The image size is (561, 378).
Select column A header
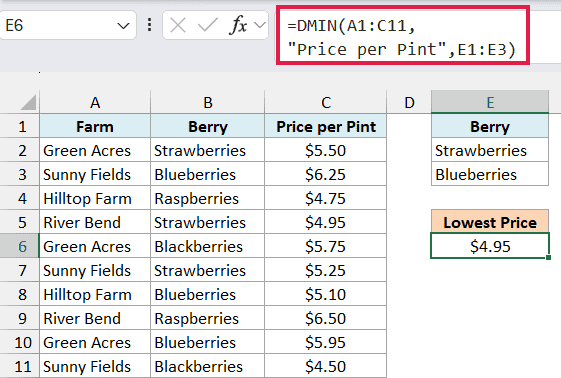(x=95, y=103)
